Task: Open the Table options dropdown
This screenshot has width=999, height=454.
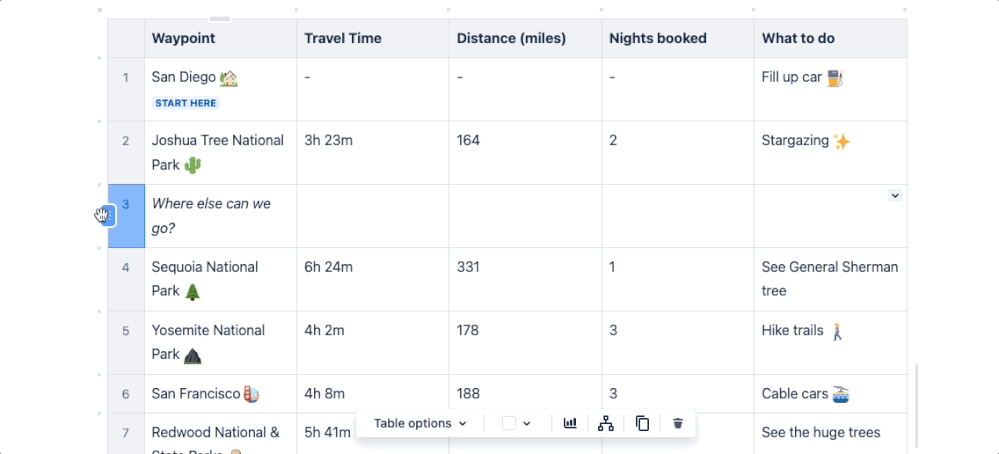Action: coord(420,423)
